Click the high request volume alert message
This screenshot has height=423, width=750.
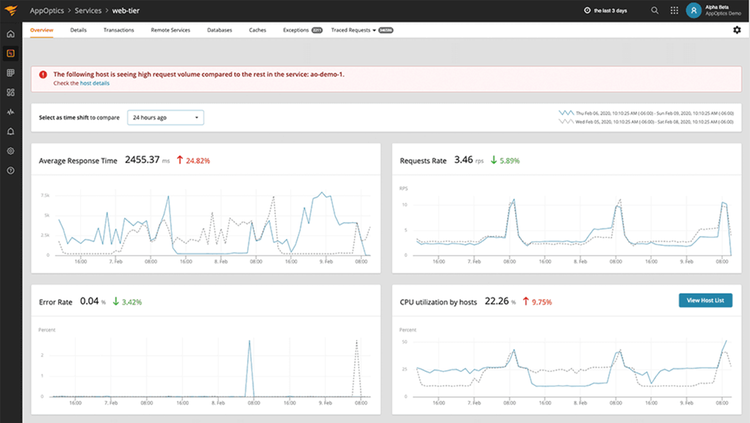pos(199,74)
